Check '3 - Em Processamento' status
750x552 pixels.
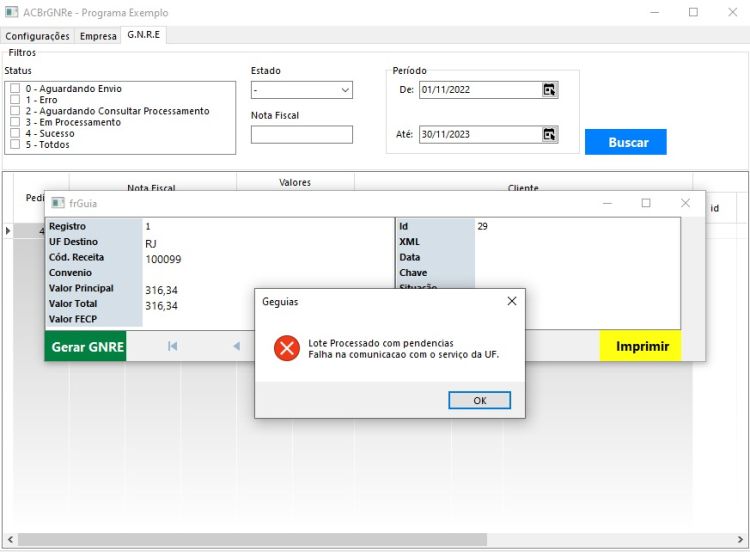point(15,122)
